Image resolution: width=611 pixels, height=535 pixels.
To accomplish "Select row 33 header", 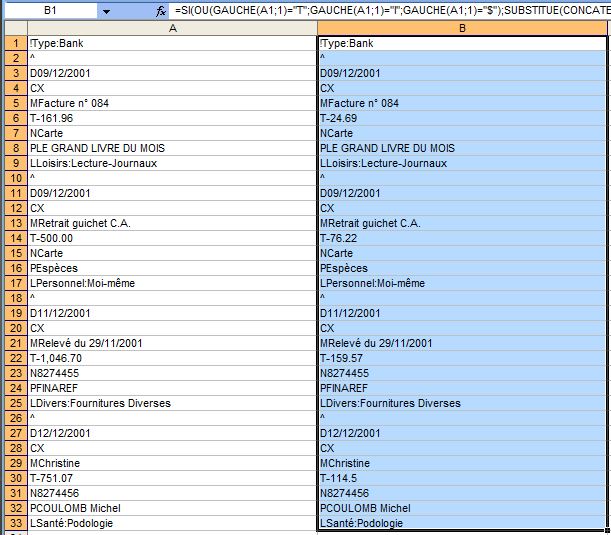I will (x=13, y=523).
